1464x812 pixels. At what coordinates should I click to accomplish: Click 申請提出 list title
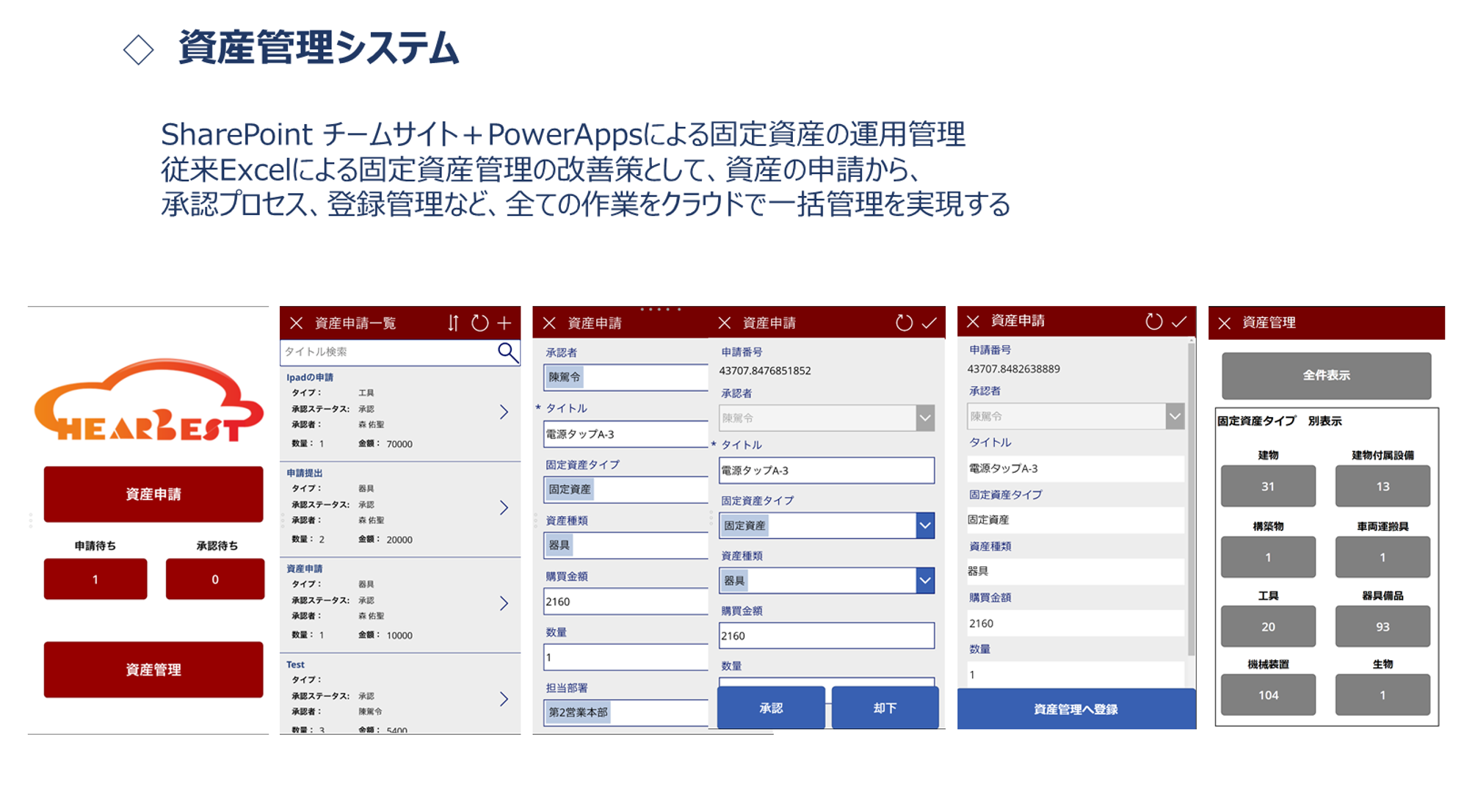[x=305, y=473]
